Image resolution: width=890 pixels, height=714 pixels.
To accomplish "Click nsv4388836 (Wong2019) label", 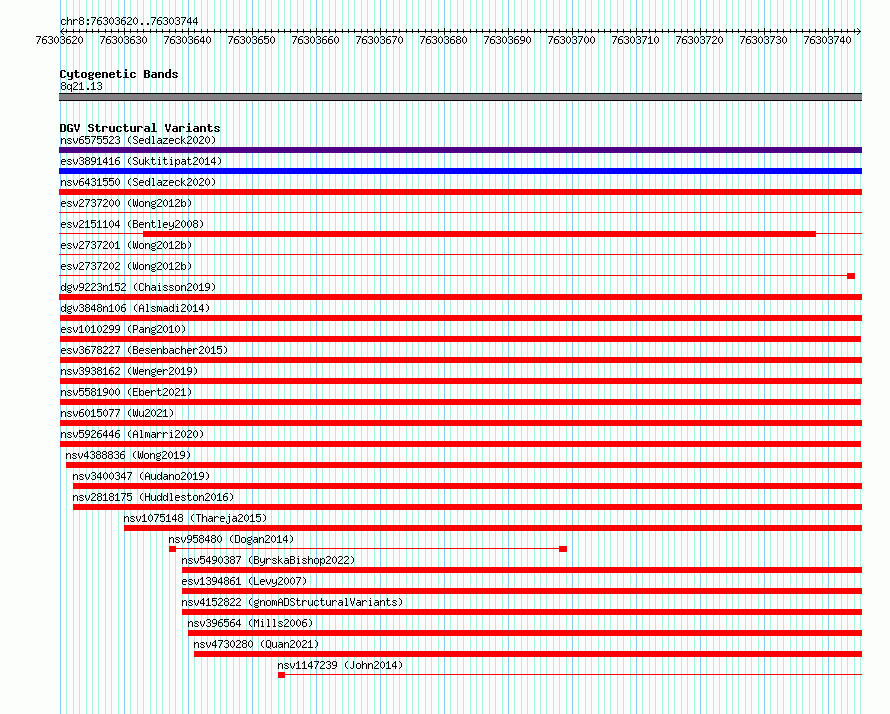I will coord(128,455).
